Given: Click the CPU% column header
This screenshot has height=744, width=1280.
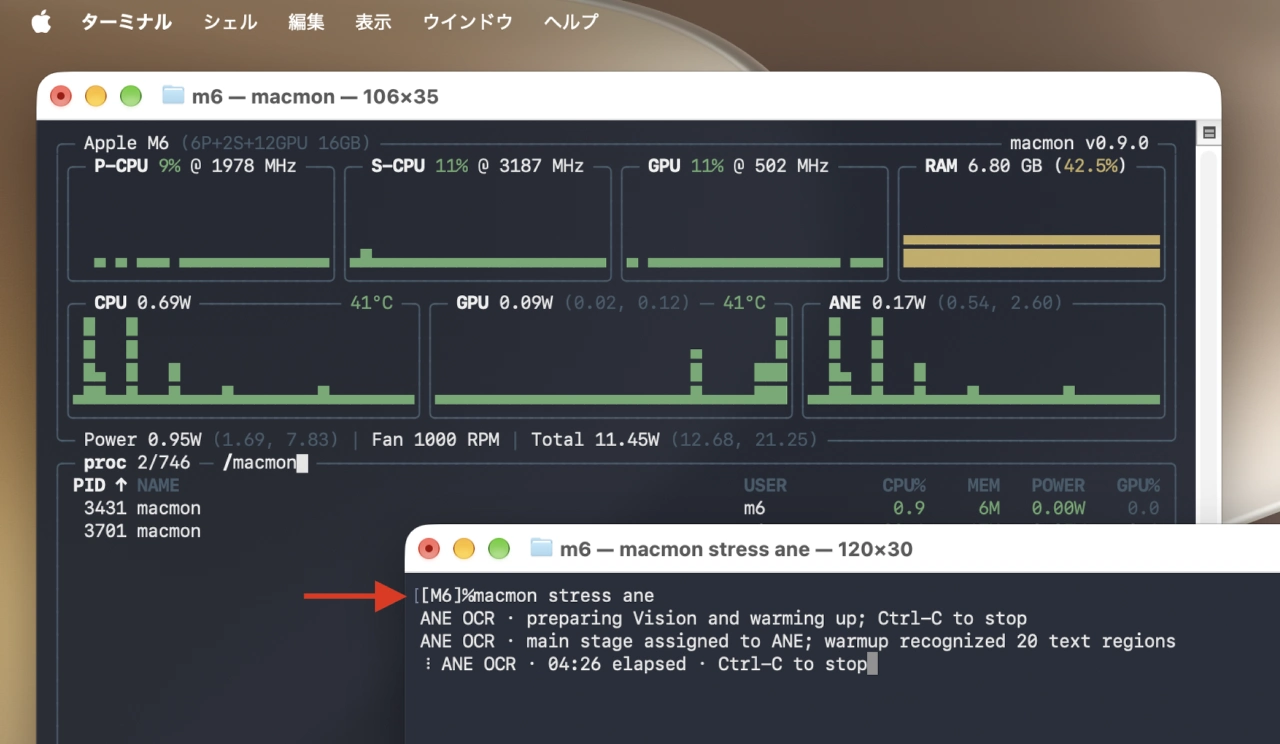Looking at the screenshot, I should pos(904,485).
